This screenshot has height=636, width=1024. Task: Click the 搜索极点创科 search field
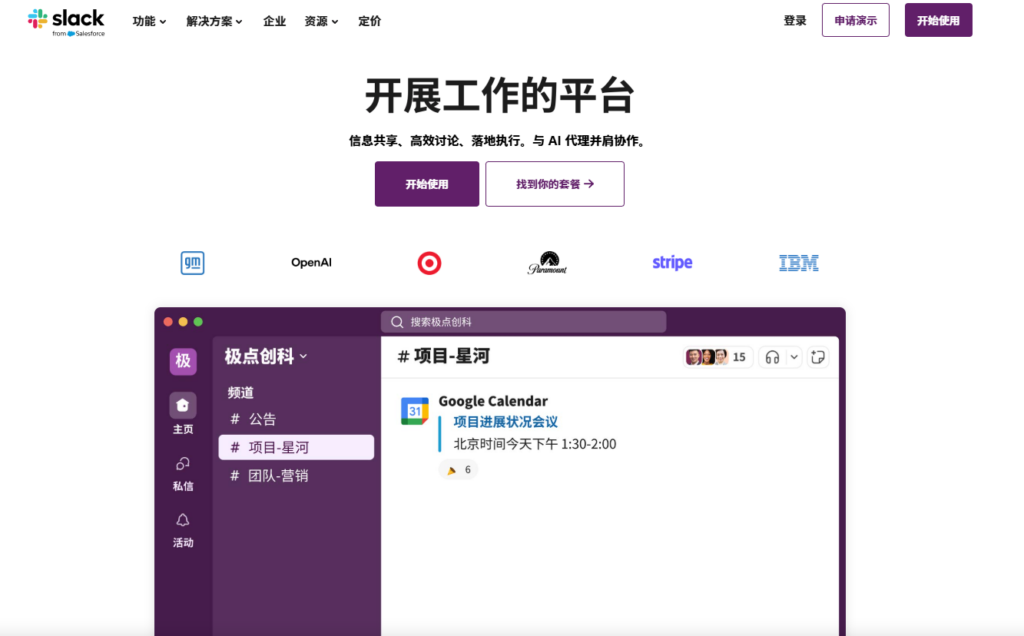coord(524,321)
